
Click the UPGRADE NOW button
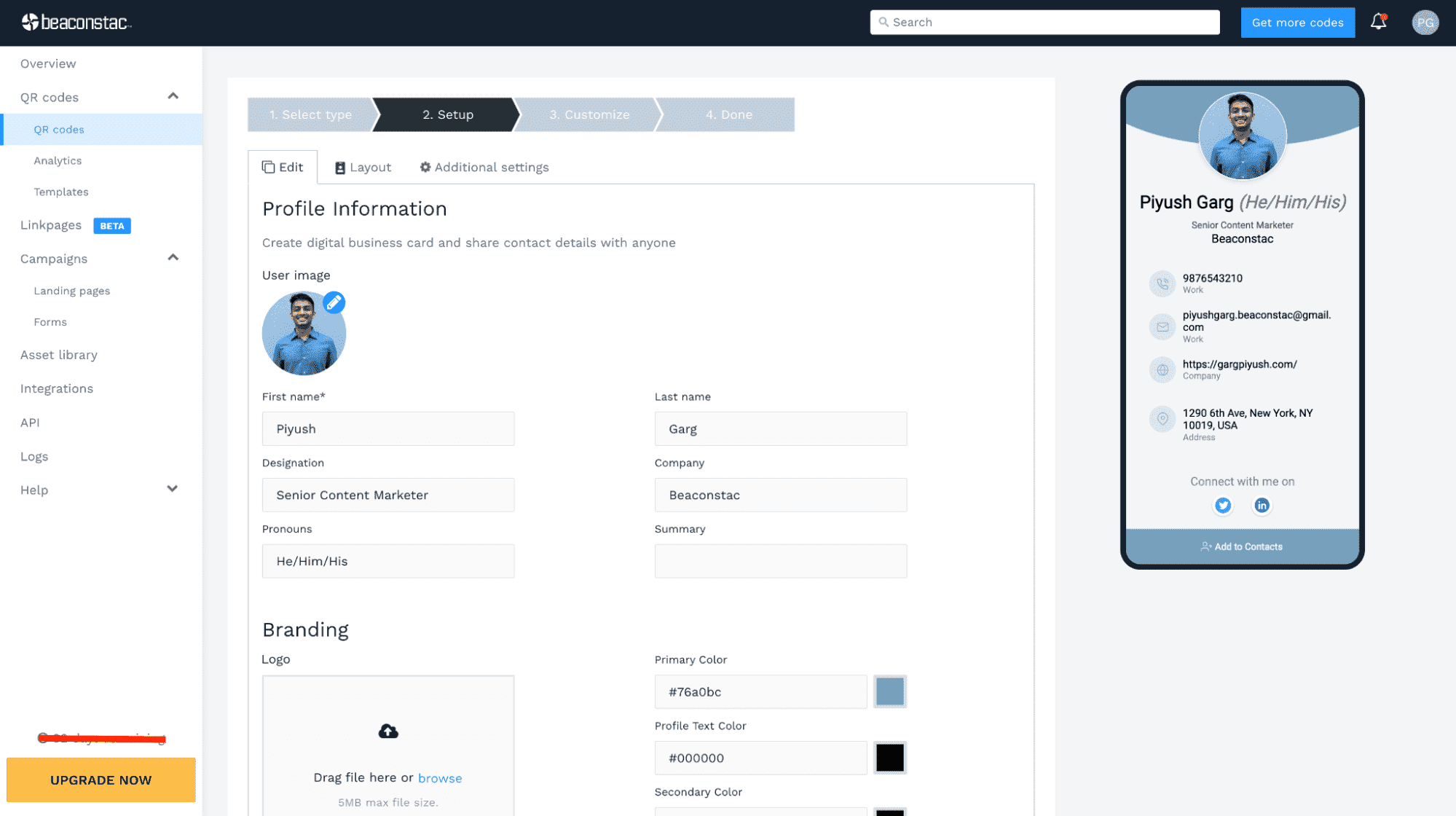101,780
